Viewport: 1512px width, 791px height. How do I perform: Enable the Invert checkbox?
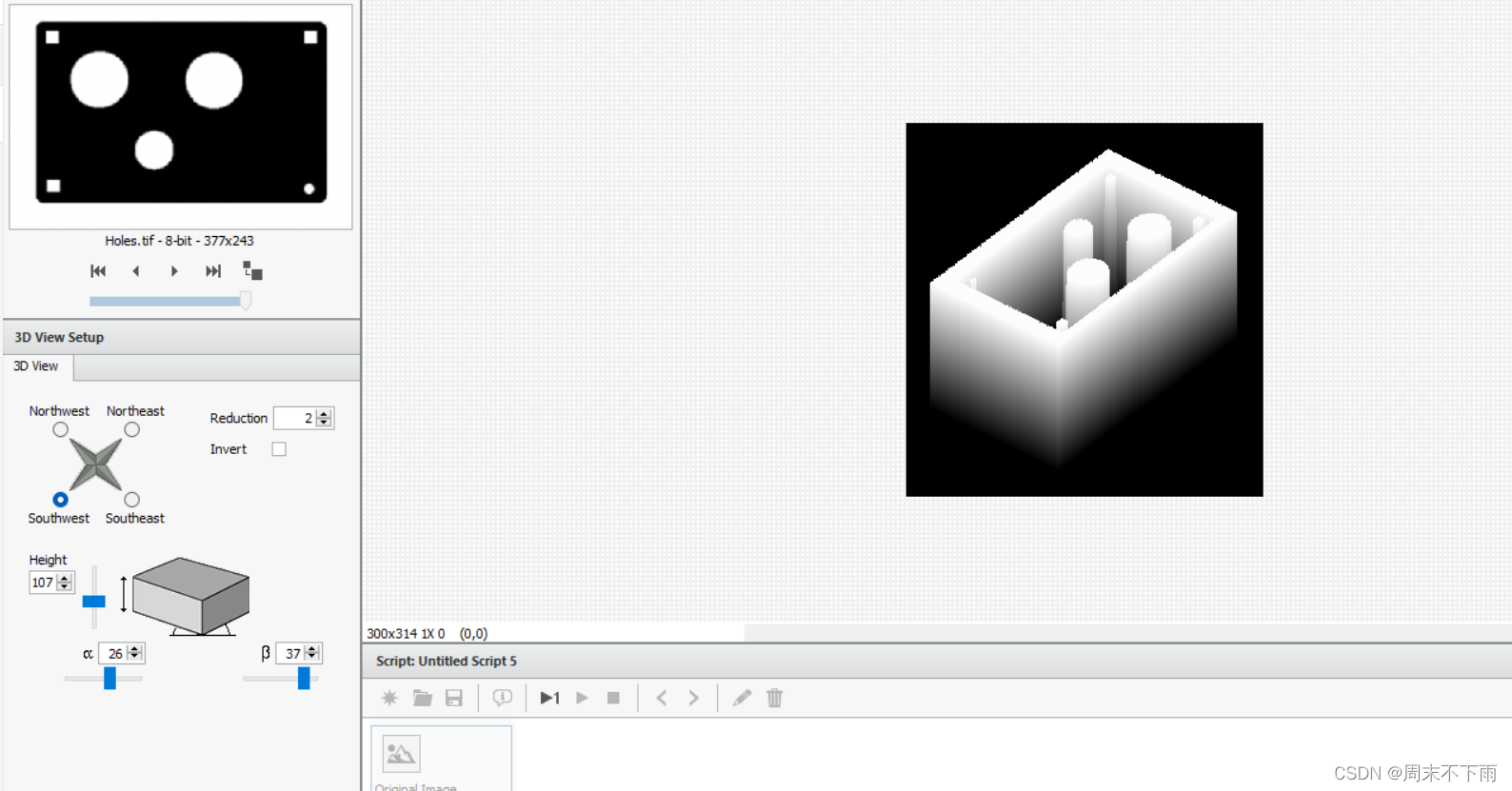[279, 449]
